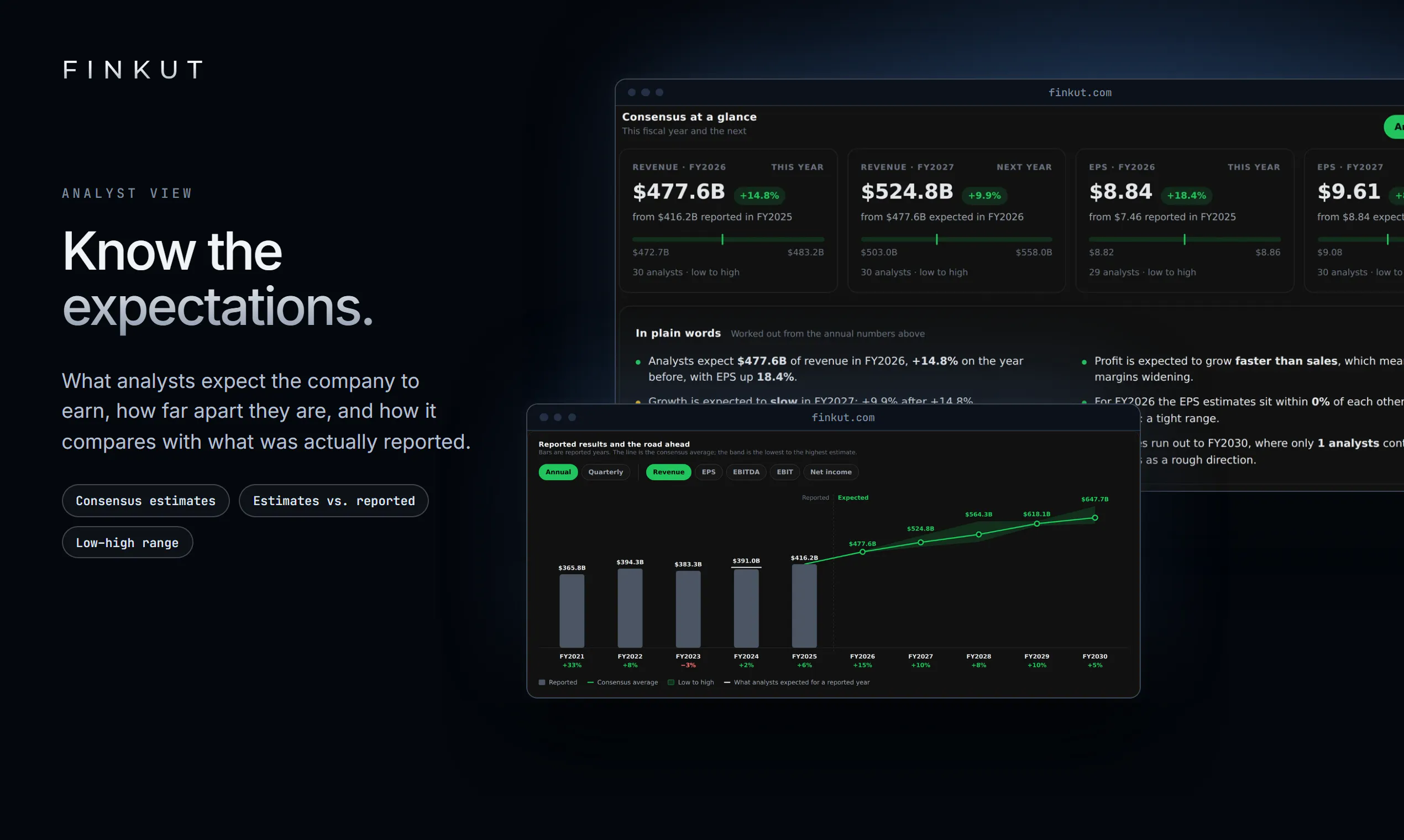Viewport: 1404px width, 840px height.
Task: Click the +9.9% growth badge
Action: (x=984, y=195)
